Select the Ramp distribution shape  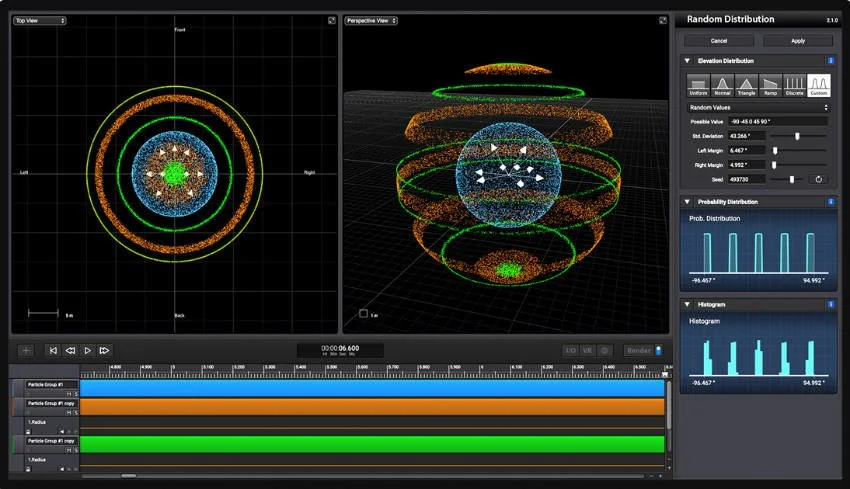(x=770, y=86)
